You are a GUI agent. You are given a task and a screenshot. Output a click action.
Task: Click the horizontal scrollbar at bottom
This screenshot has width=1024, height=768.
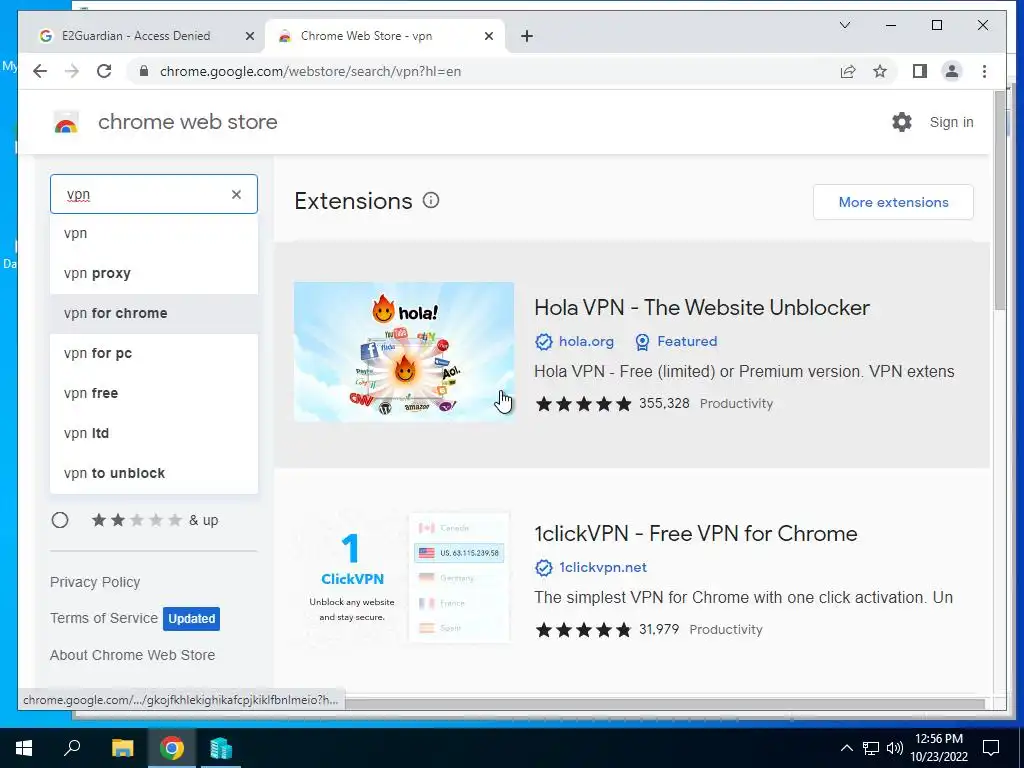pyautogui.click(x=665, y=703)
